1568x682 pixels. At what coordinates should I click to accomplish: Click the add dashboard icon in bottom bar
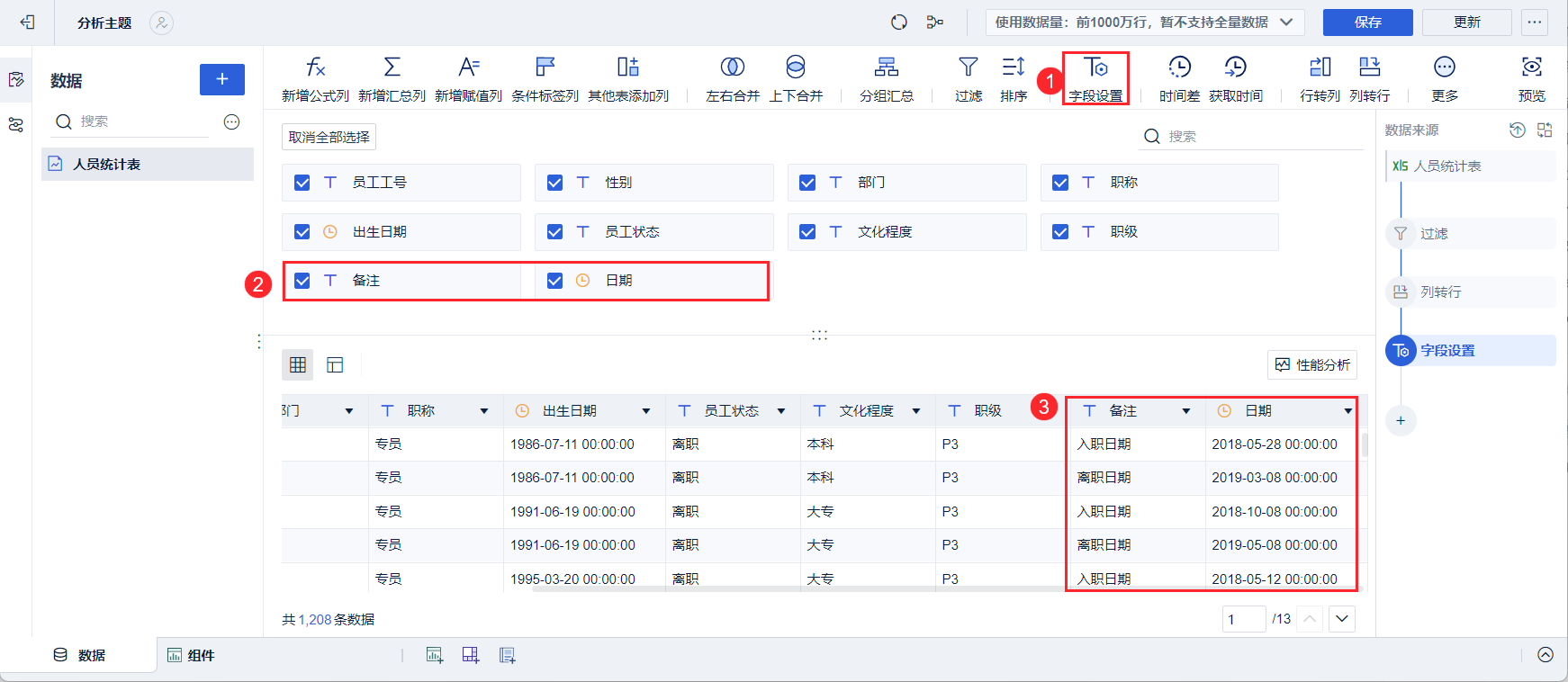click(x=471, y=655)
